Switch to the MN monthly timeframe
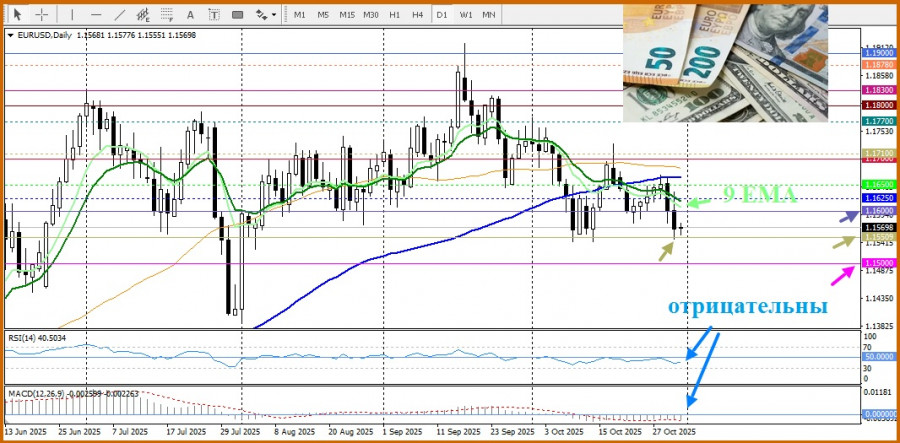 point(489,14)
